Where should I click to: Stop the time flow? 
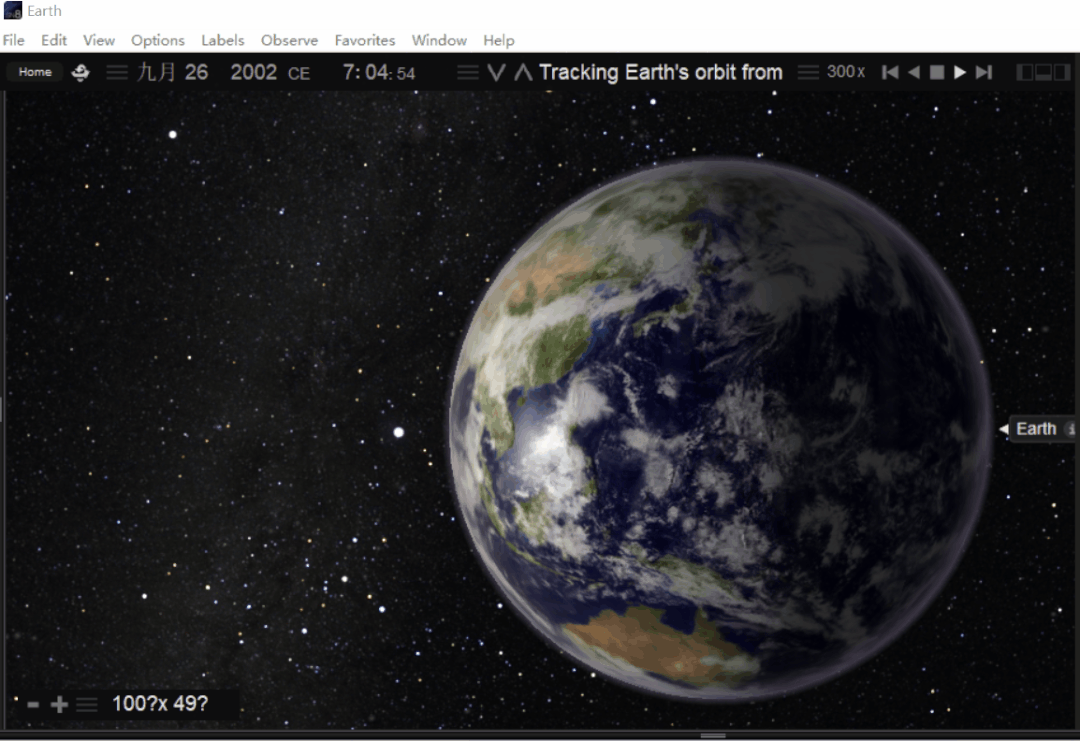[x=937, y=72]
